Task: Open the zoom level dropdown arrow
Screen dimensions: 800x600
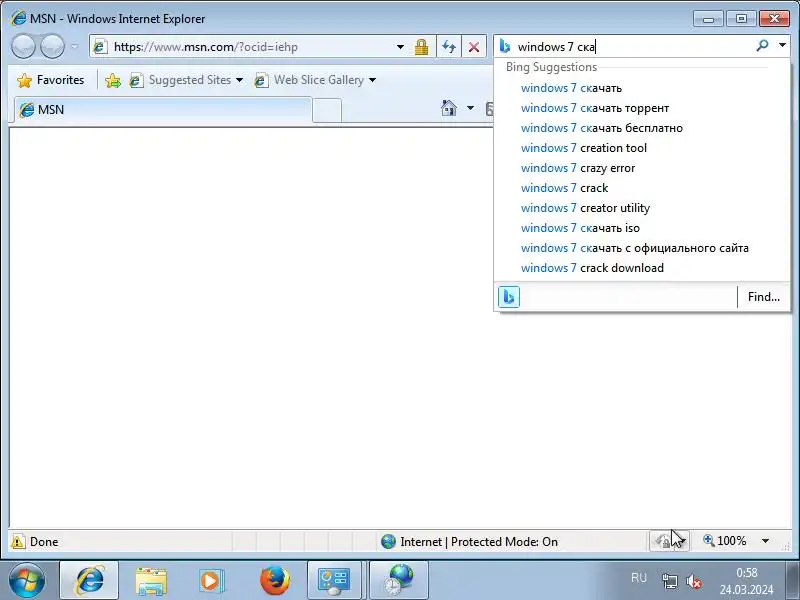Action: (765, 541)
